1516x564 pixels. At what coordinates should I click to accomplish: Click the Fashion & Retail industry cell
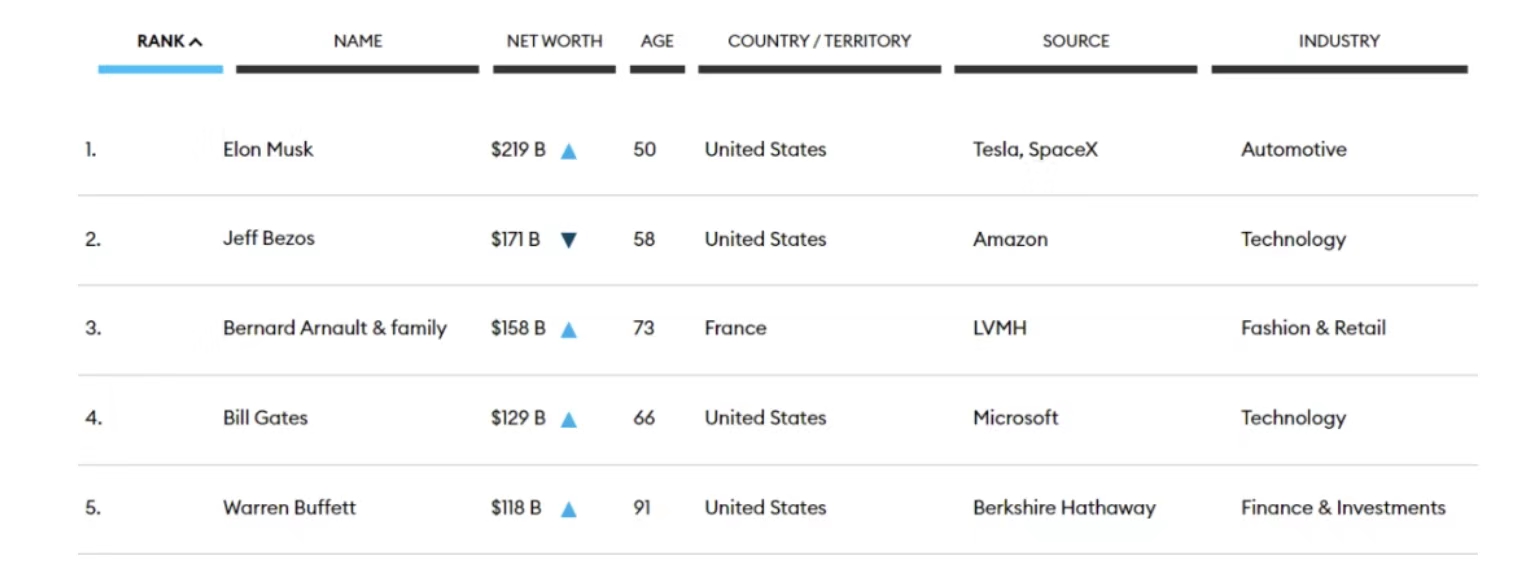coord(1313,328)
